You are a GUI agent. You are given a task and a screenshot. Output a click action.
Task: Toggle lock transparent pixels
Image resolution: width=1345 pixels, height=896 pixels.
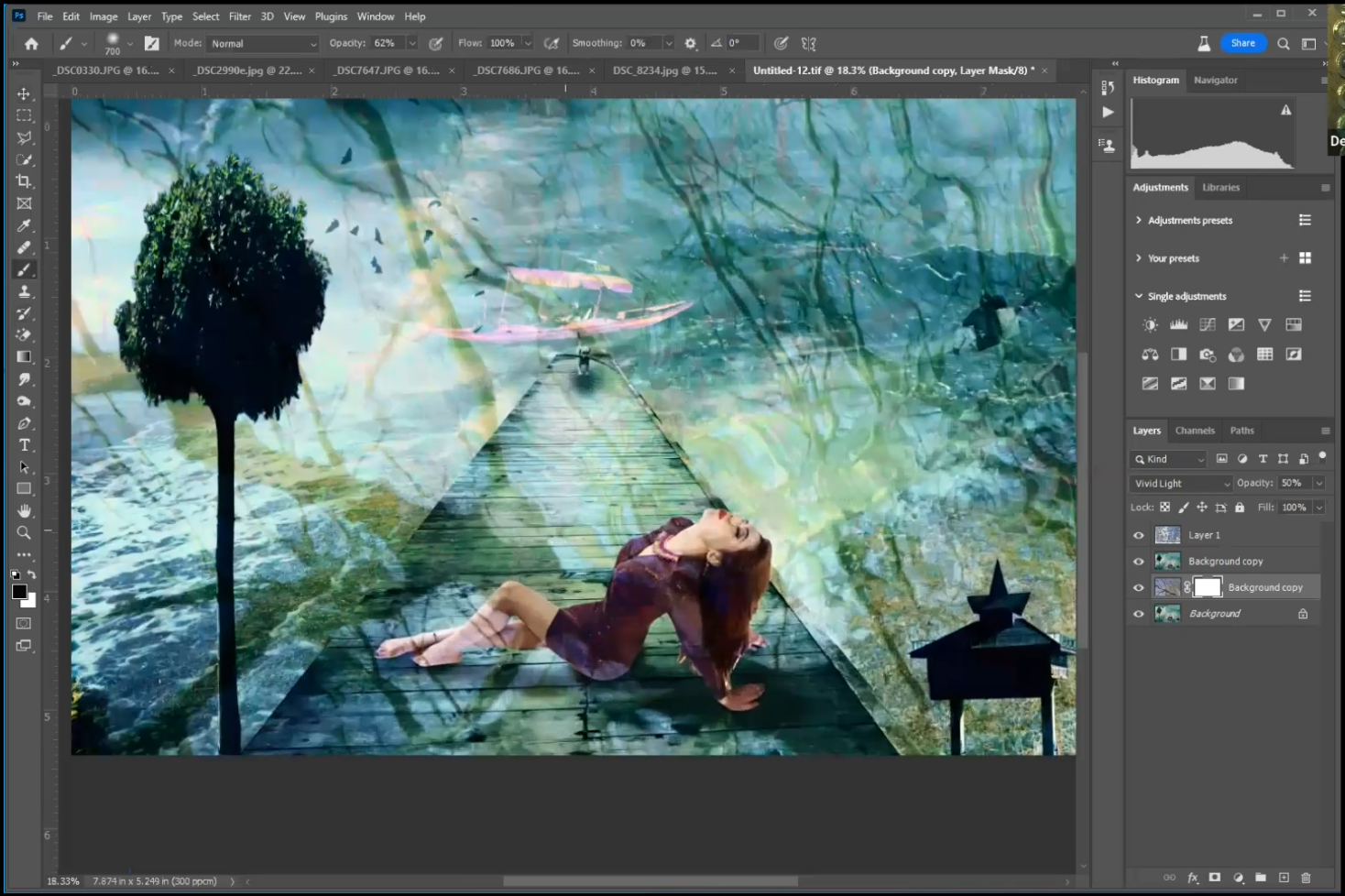[x=1165, y=508]
